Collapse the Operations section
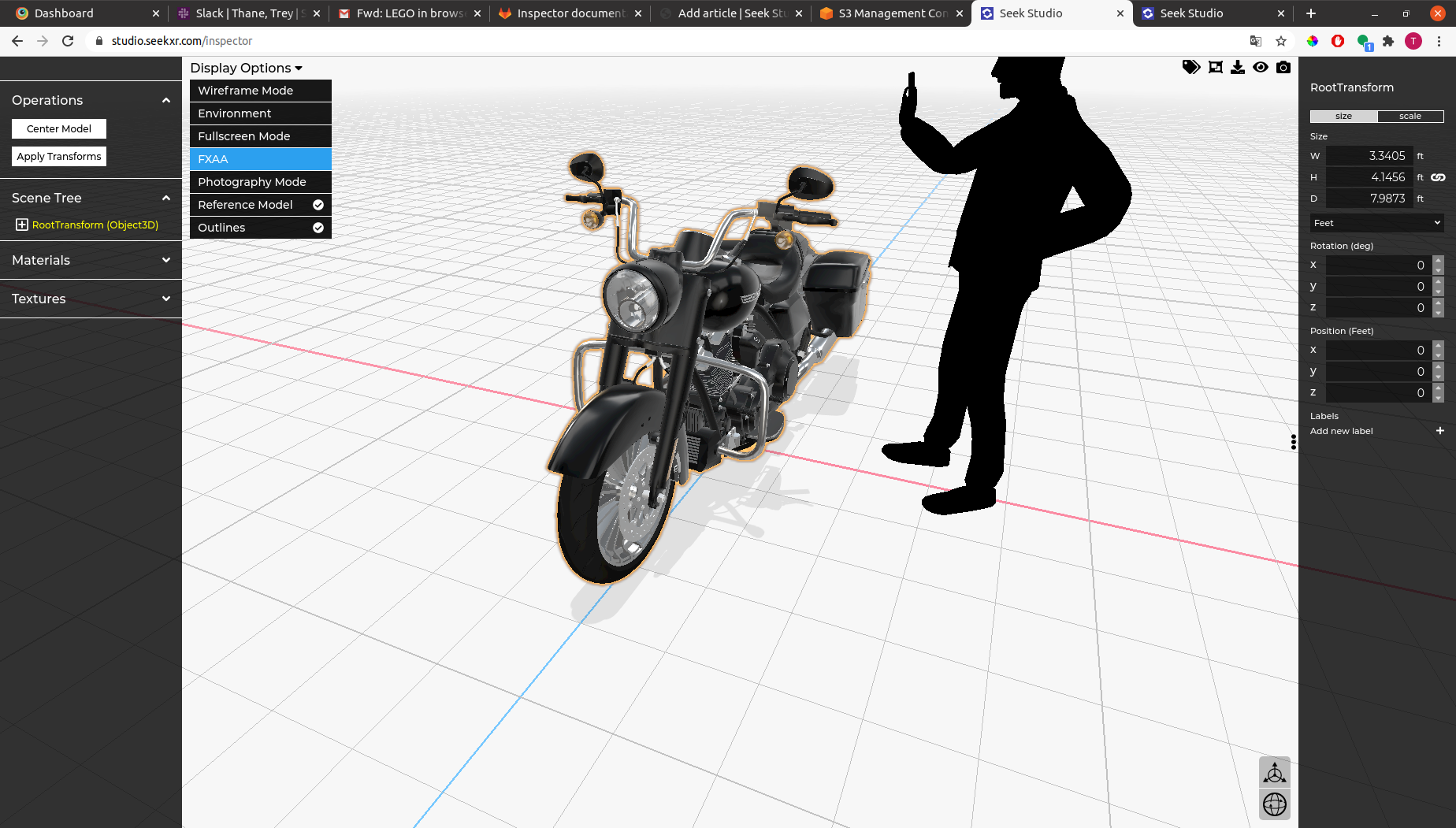1456x828 pixels. 166,100
